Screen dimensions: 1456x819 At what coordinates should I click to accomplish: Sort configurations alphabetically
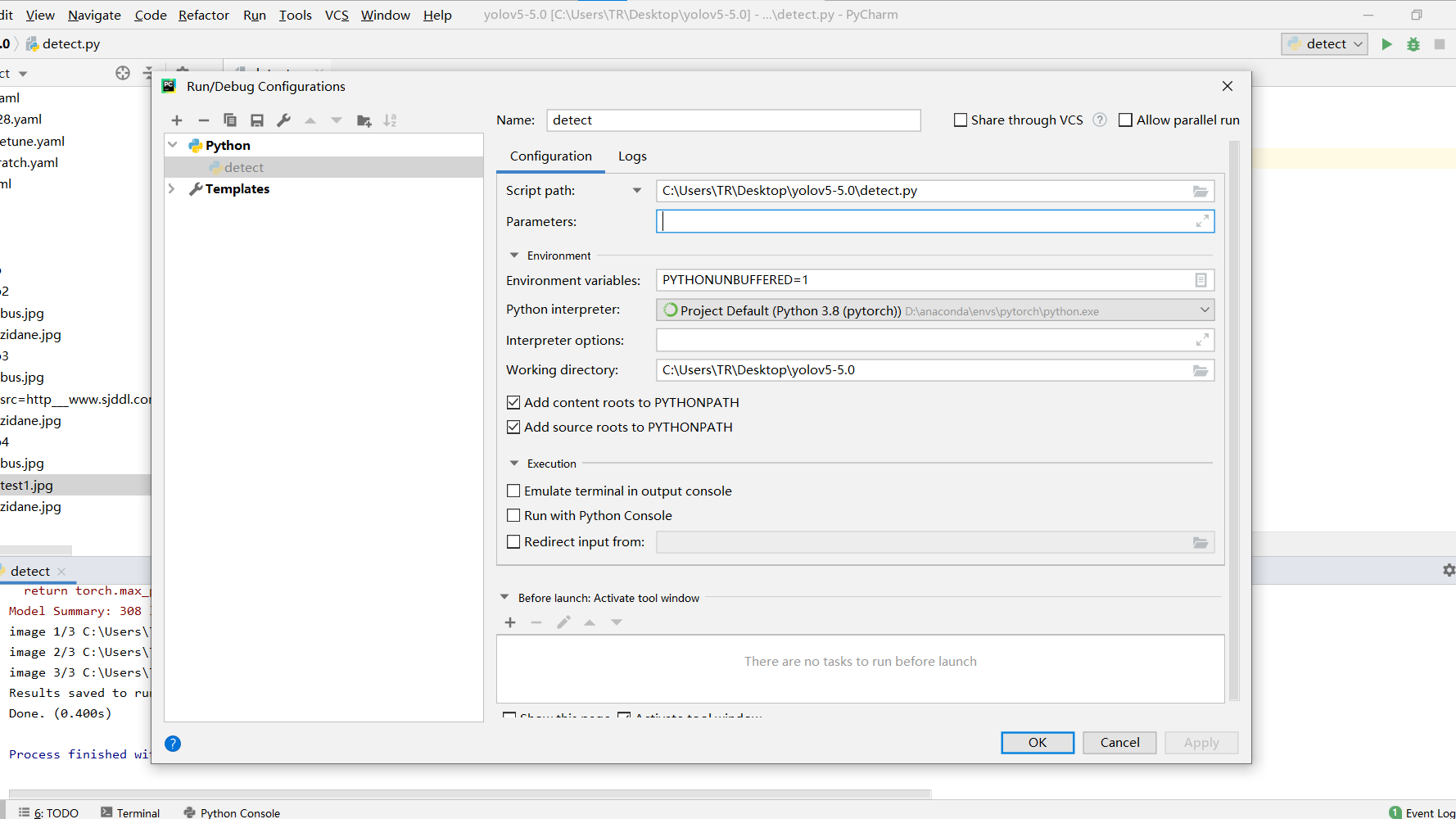point(391,120)
